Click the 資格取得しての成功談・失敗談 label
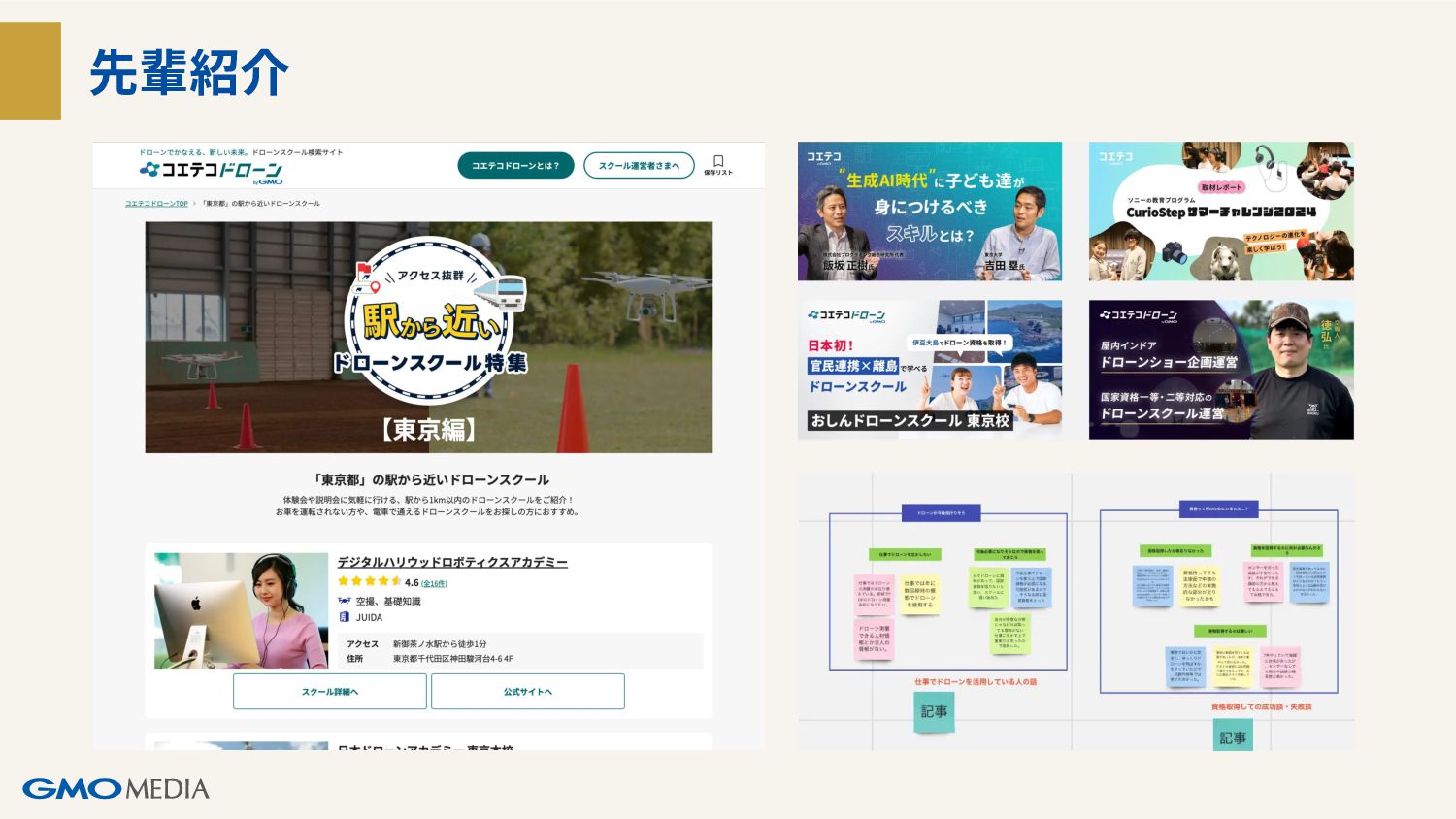 tap(1261, 707)
